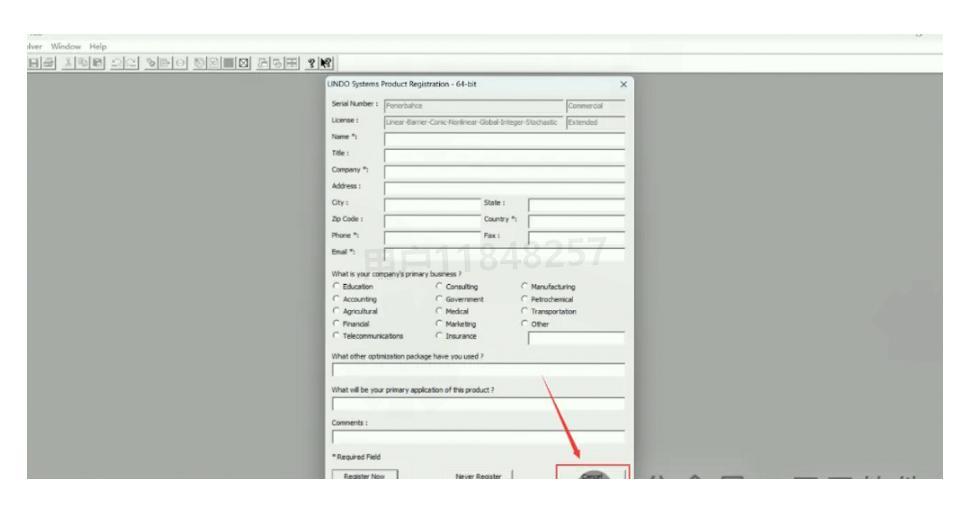Viewport: 970px width, 513px height.
Task: Select the Marketing radio button
Action: (439, 323)
